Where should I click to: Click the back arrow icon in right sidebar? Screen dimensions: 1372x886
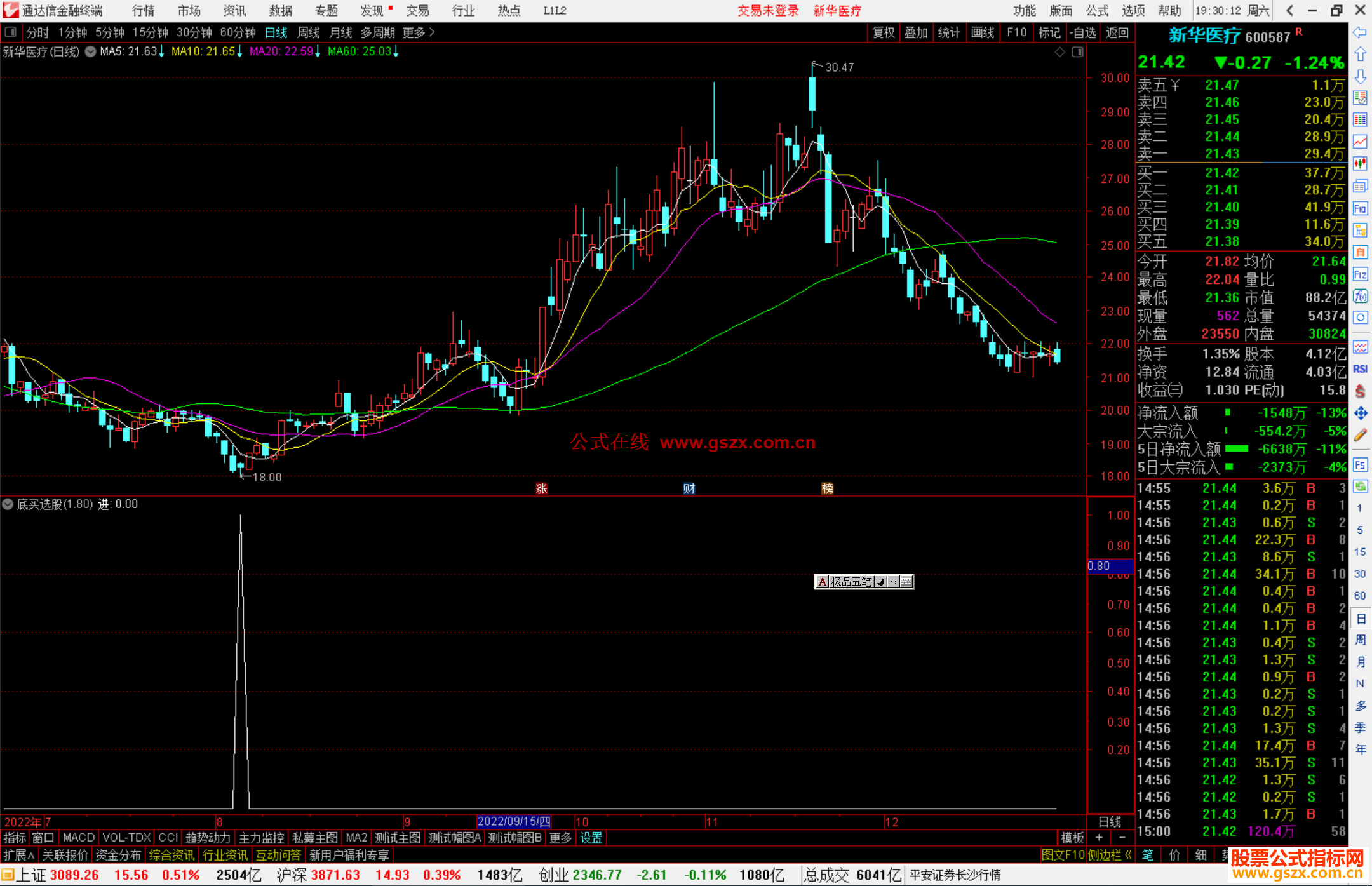1360,32
